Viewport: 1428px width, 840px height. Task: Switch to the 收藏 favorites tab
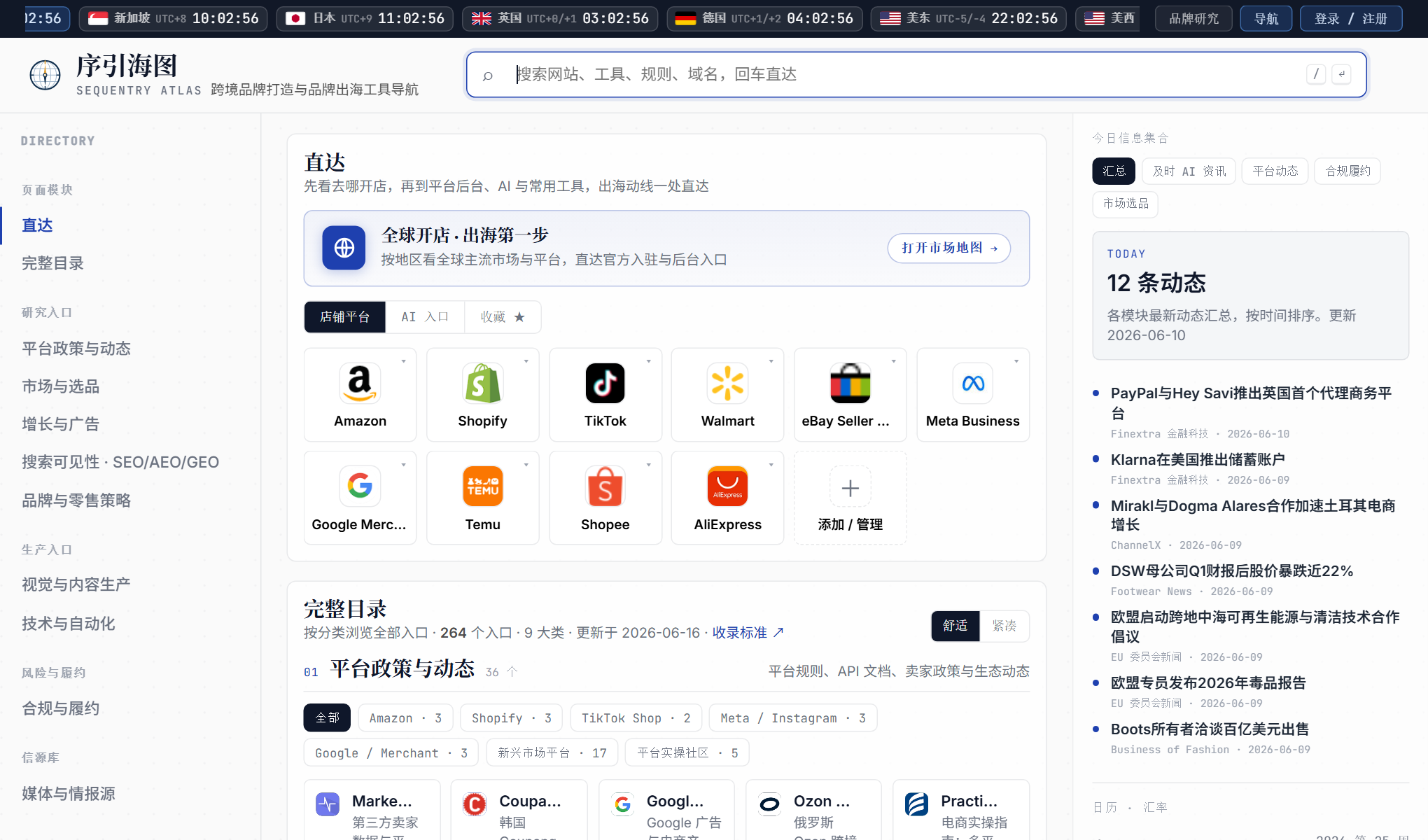pyautogui.click(x=503, y=317)
